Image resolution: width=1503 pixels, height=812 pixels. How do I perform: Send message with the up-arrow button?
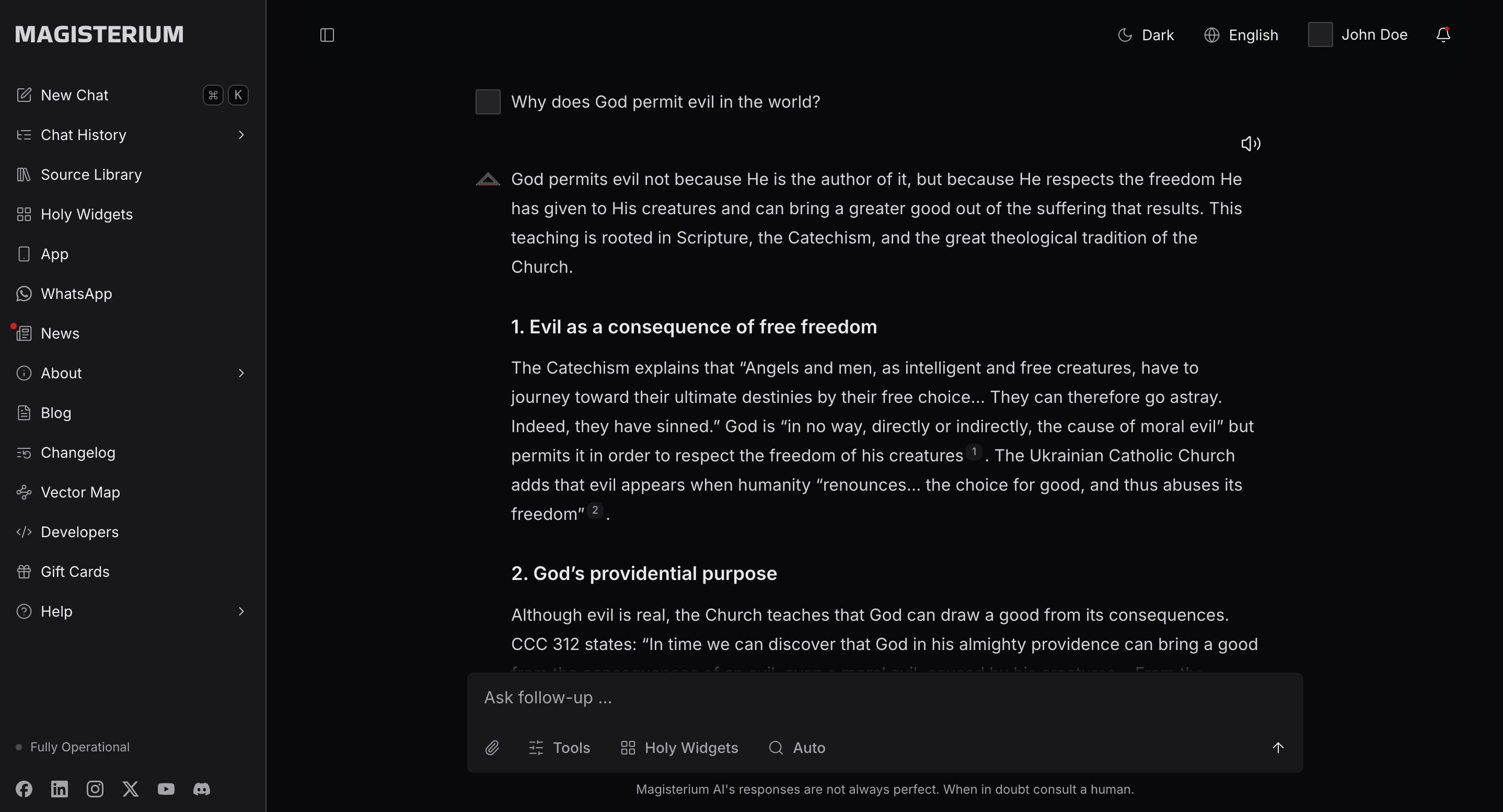tap(1278, 748)
